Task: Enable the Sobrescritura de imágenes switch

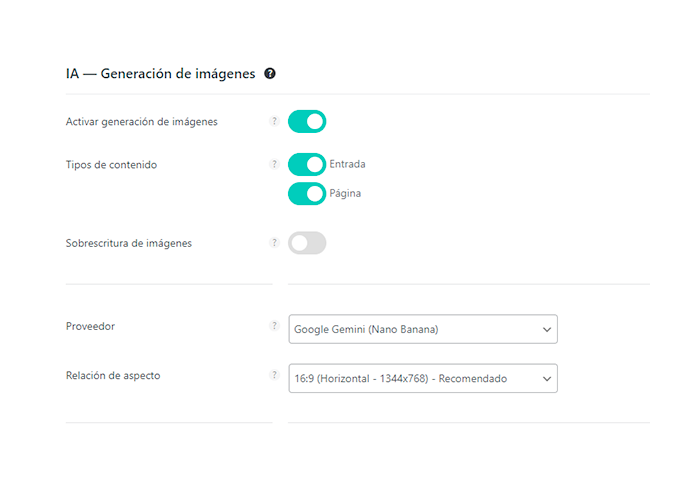Action: 307,243
